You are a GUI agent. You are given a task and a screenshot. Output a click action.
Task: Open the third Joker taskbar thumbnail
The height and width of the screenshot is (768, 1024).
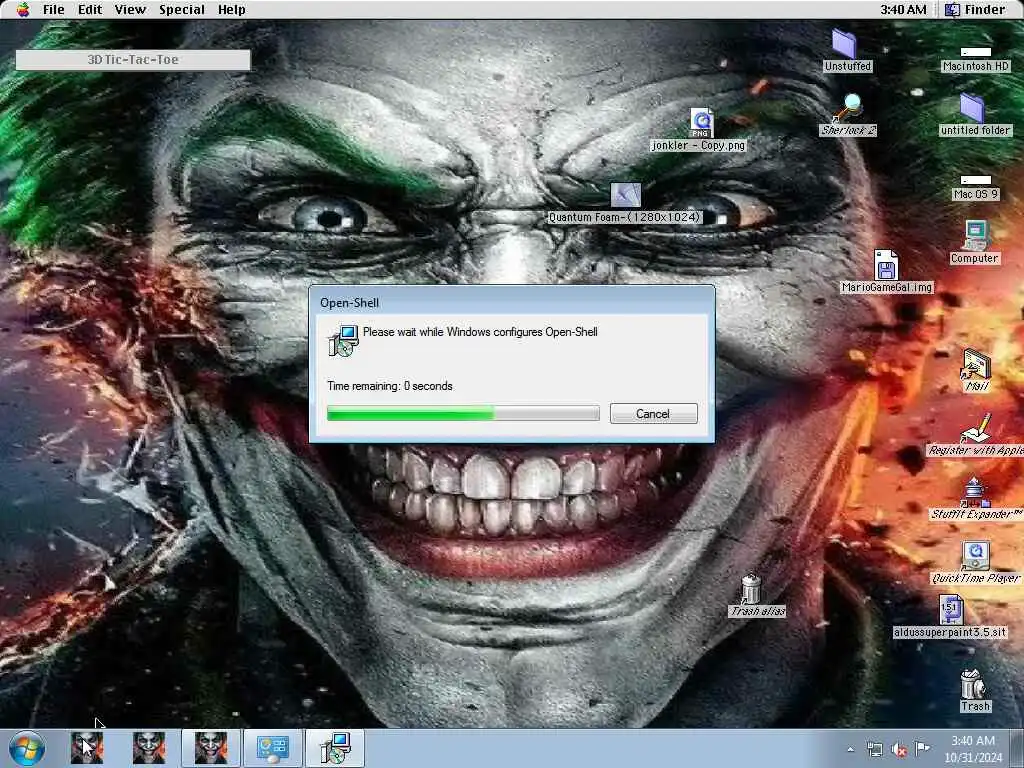point(211,748)
